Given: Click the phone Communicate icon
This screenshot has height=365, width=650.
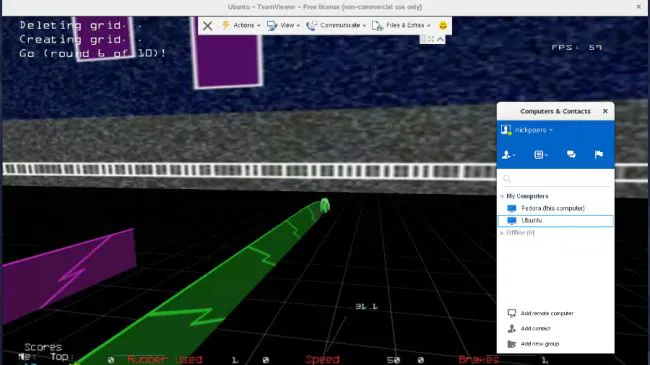Looking at the screenshot, I should tap(311, 26).
